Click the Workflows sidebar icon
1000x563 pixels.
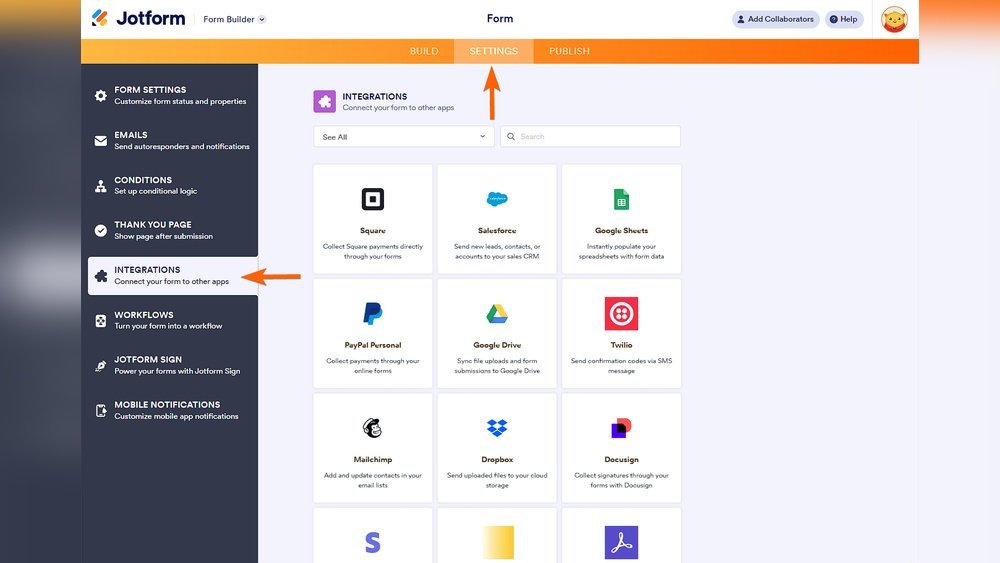coord(101,321)
